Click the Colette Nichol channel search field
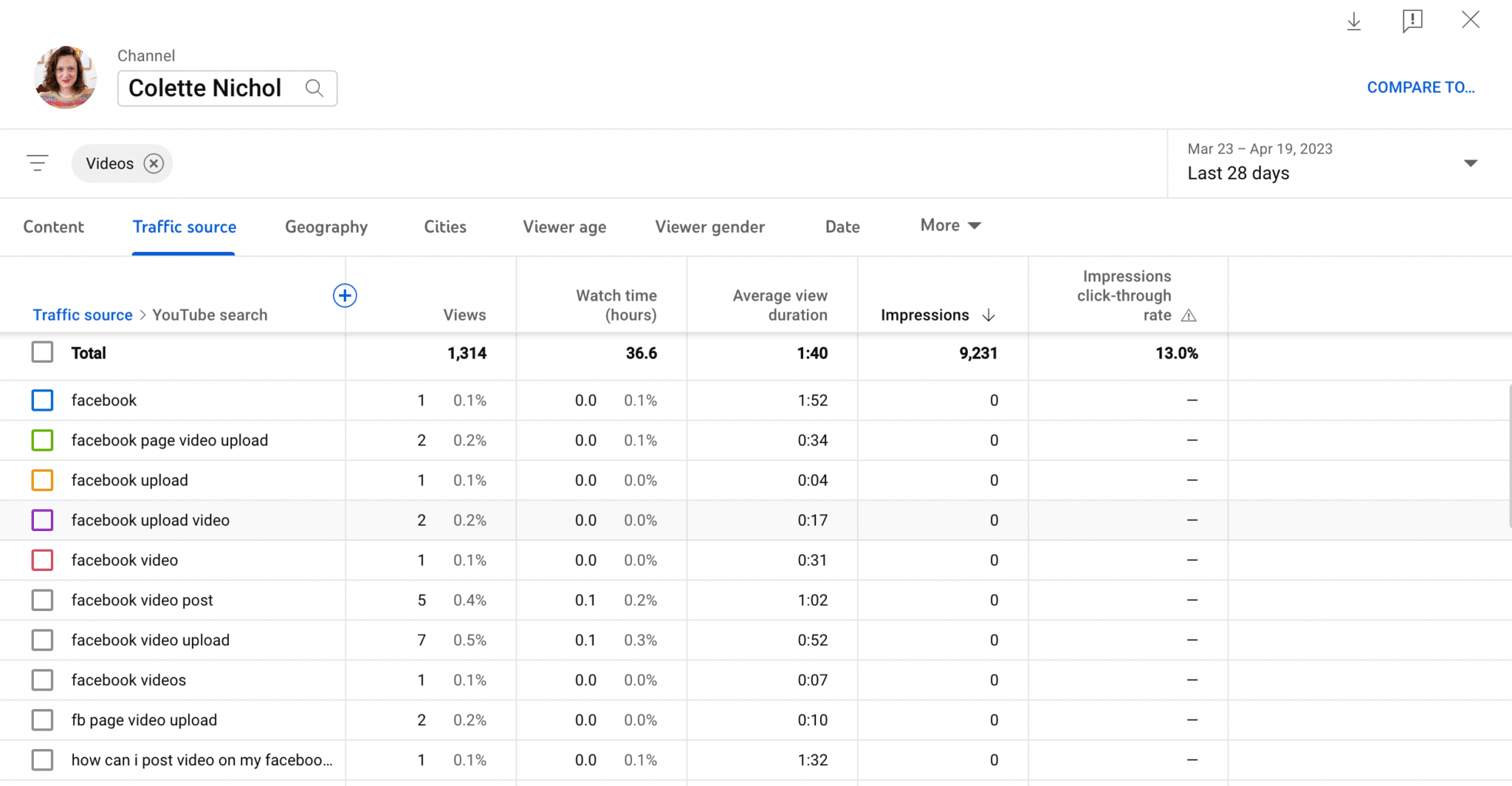The image size is (1512, 786). coord(227,88)
